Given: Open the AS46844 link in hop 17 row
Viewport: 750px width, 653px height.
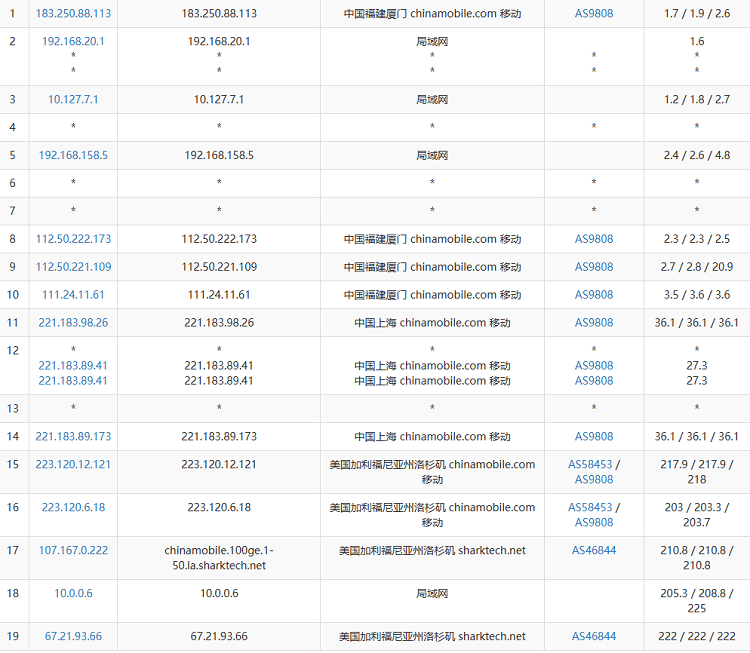Looking at the screenshot, I should tap(594, 551).
